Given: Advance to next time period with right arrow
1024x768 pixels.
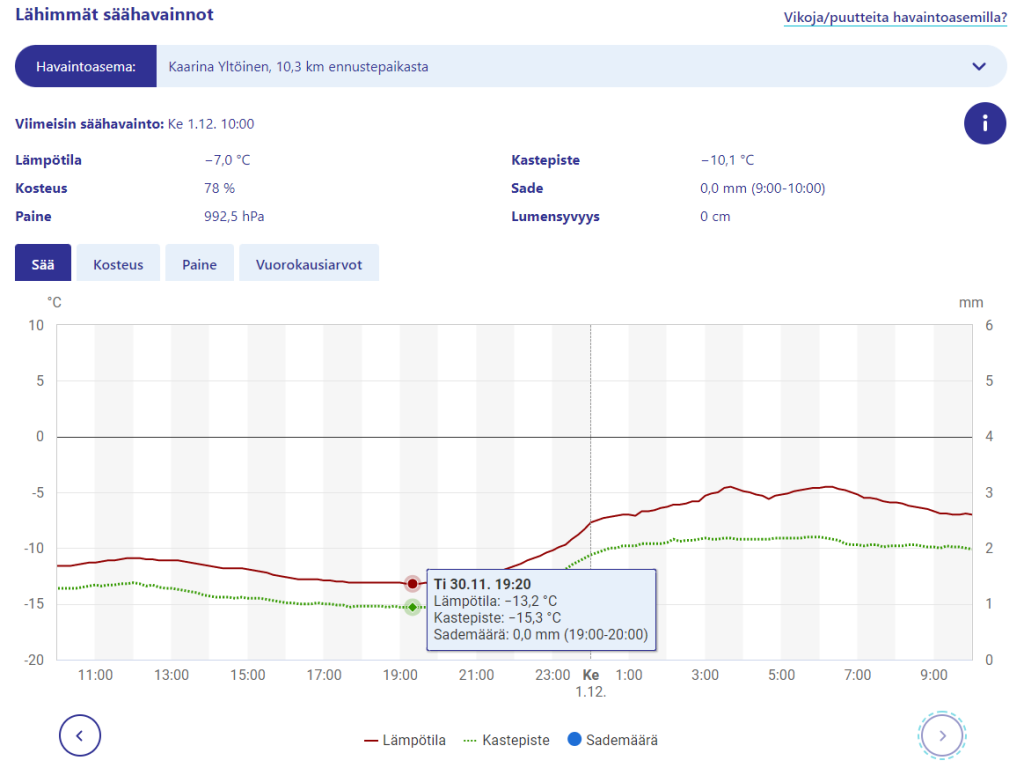Looking at the screenshot, I should pyautogui.click(x=942, y=736).
